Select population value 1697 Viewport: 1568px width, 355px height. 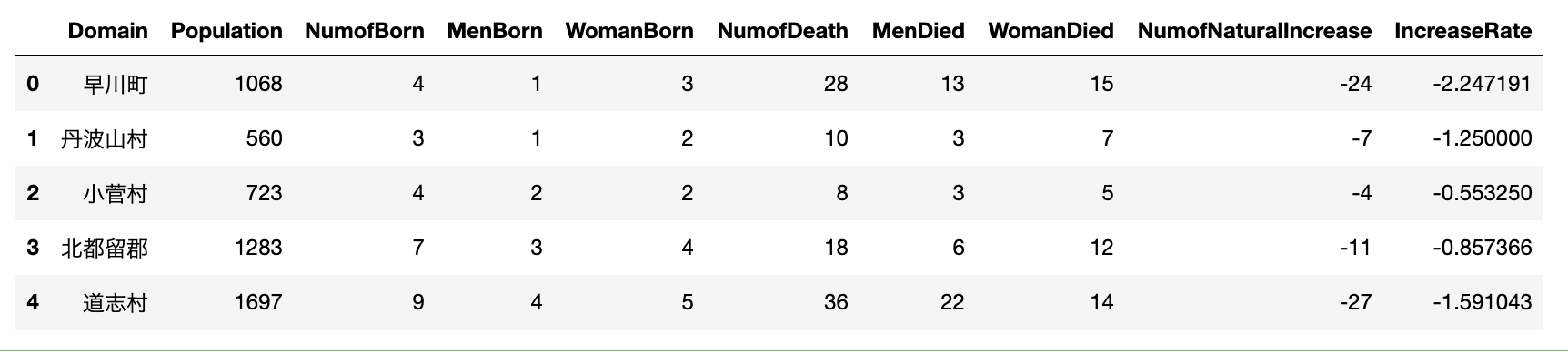click(x=258, y=302)
